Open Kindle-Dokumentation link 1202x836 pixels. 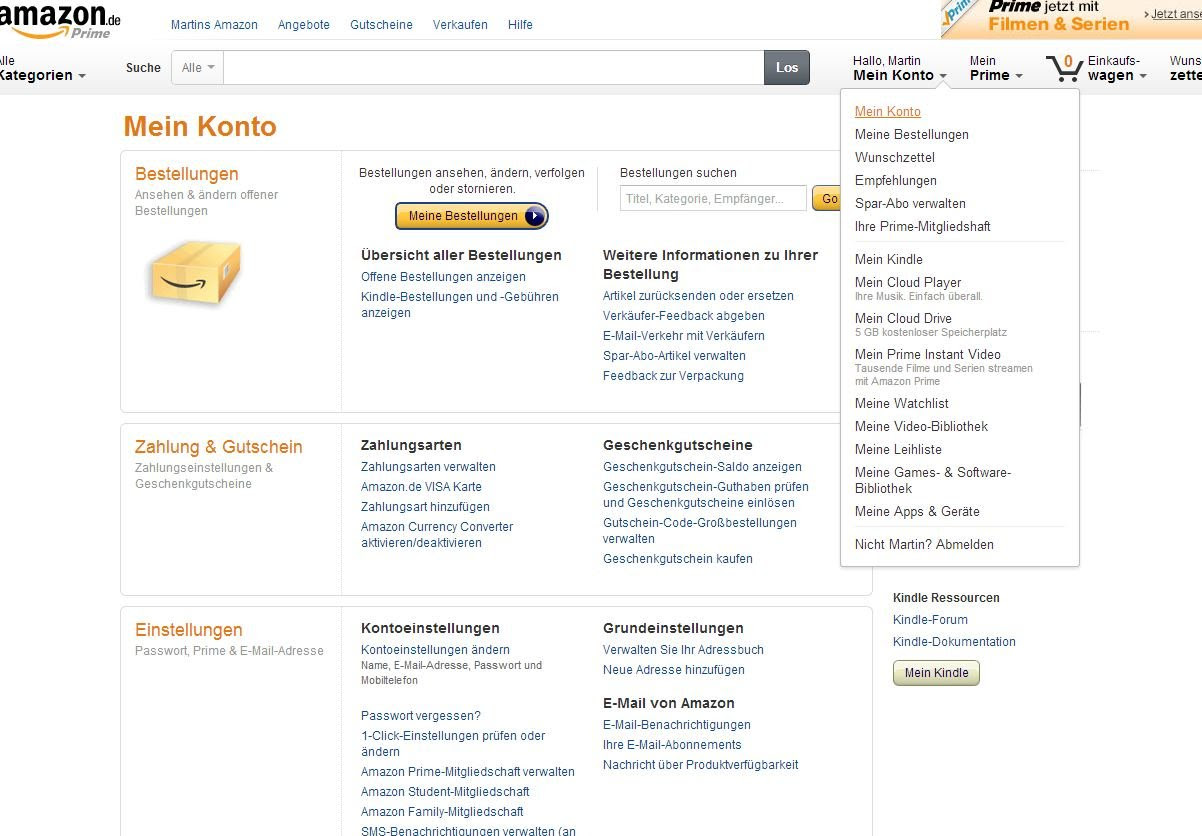[x=954, y=642]
